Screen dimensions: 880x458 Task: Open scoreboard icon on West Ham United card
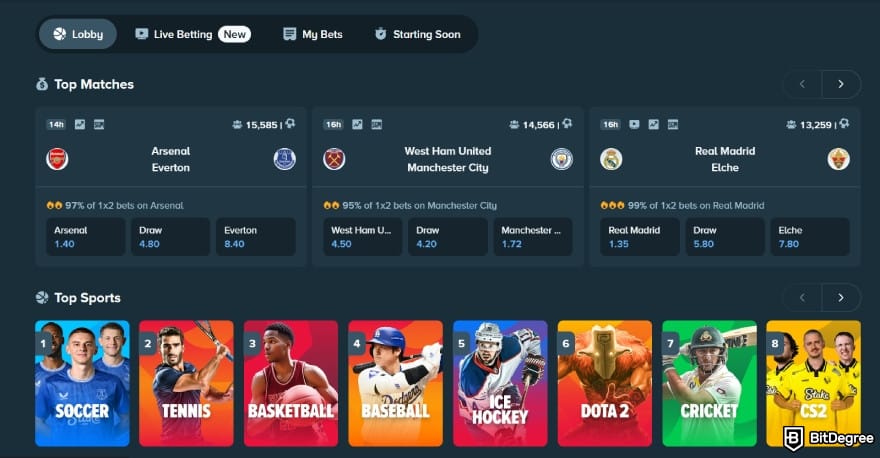point(377,125)
